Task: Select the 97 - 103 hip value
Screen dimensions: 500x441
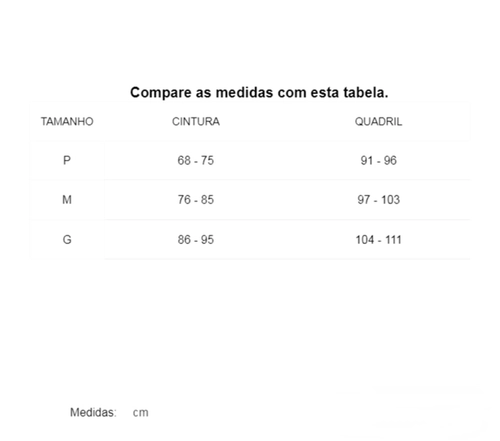Action: tap(378, 200)
